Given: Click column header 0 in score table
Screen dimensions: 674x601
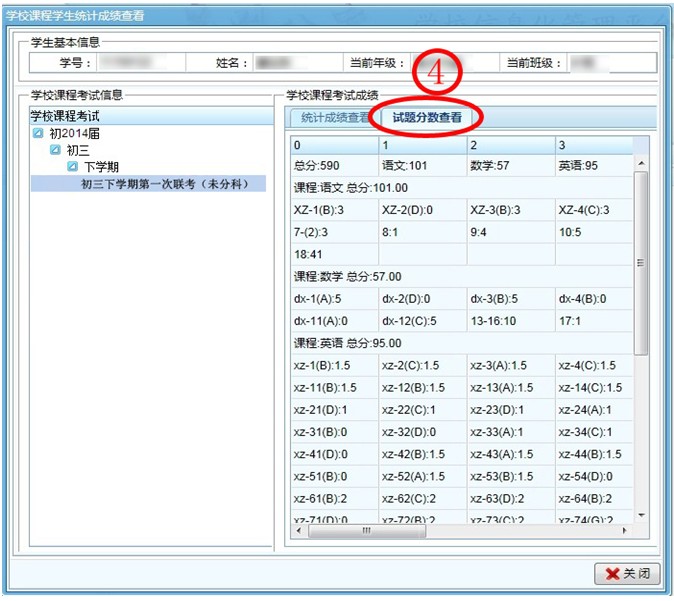Looking at the screenshot, I should point(332,145).
